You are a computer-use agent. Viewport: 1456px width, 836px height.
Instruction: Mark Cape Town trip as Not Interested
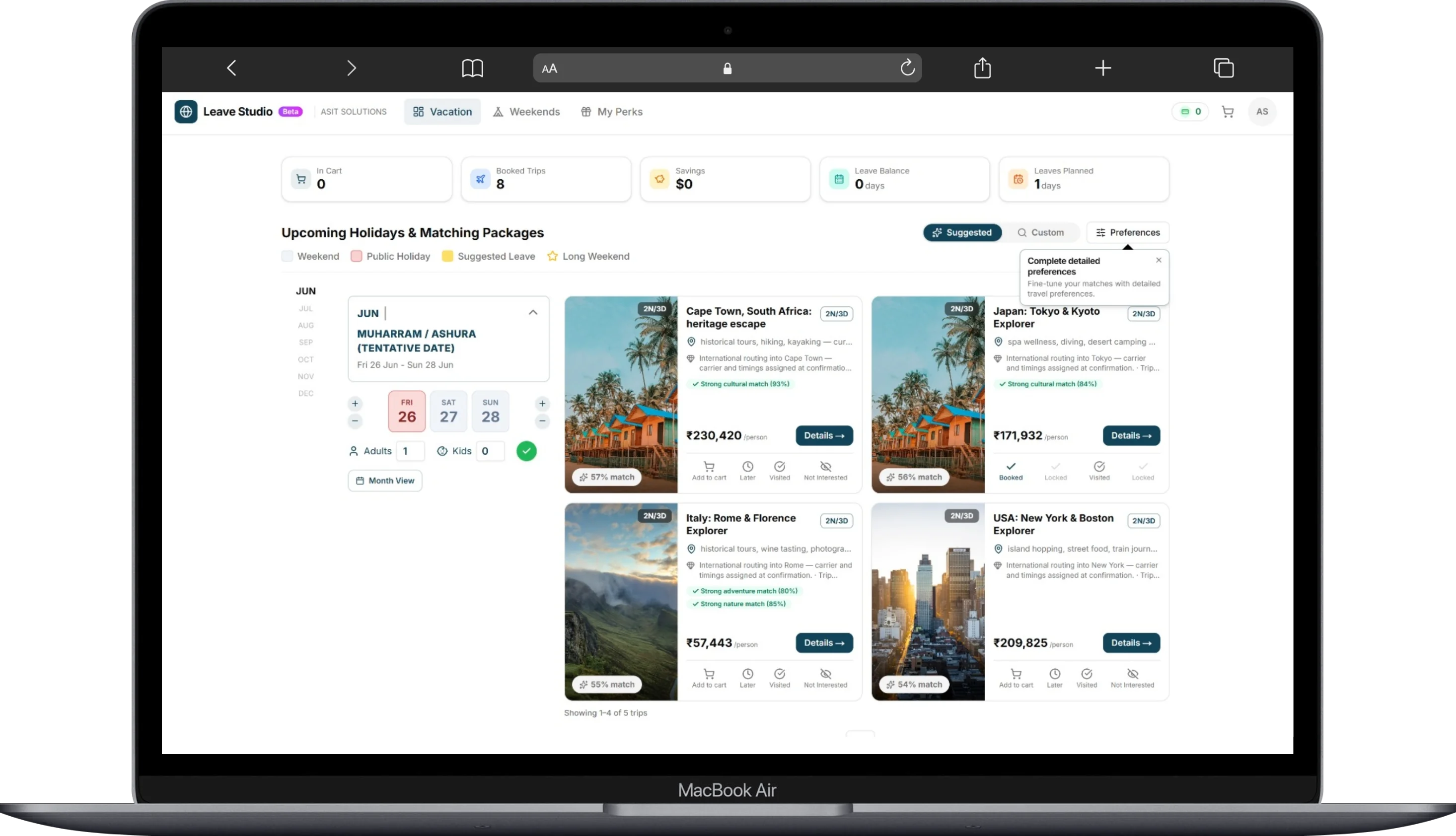[x=825, y=470]
